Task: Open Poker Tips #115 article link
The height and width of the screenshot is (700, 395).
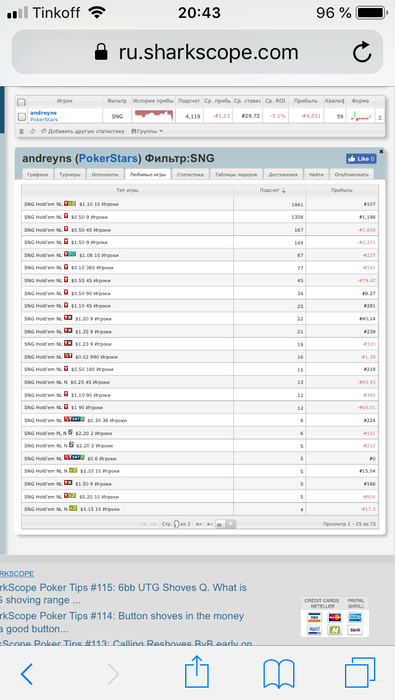Action: pyautogui.click(x=123, y=593)
